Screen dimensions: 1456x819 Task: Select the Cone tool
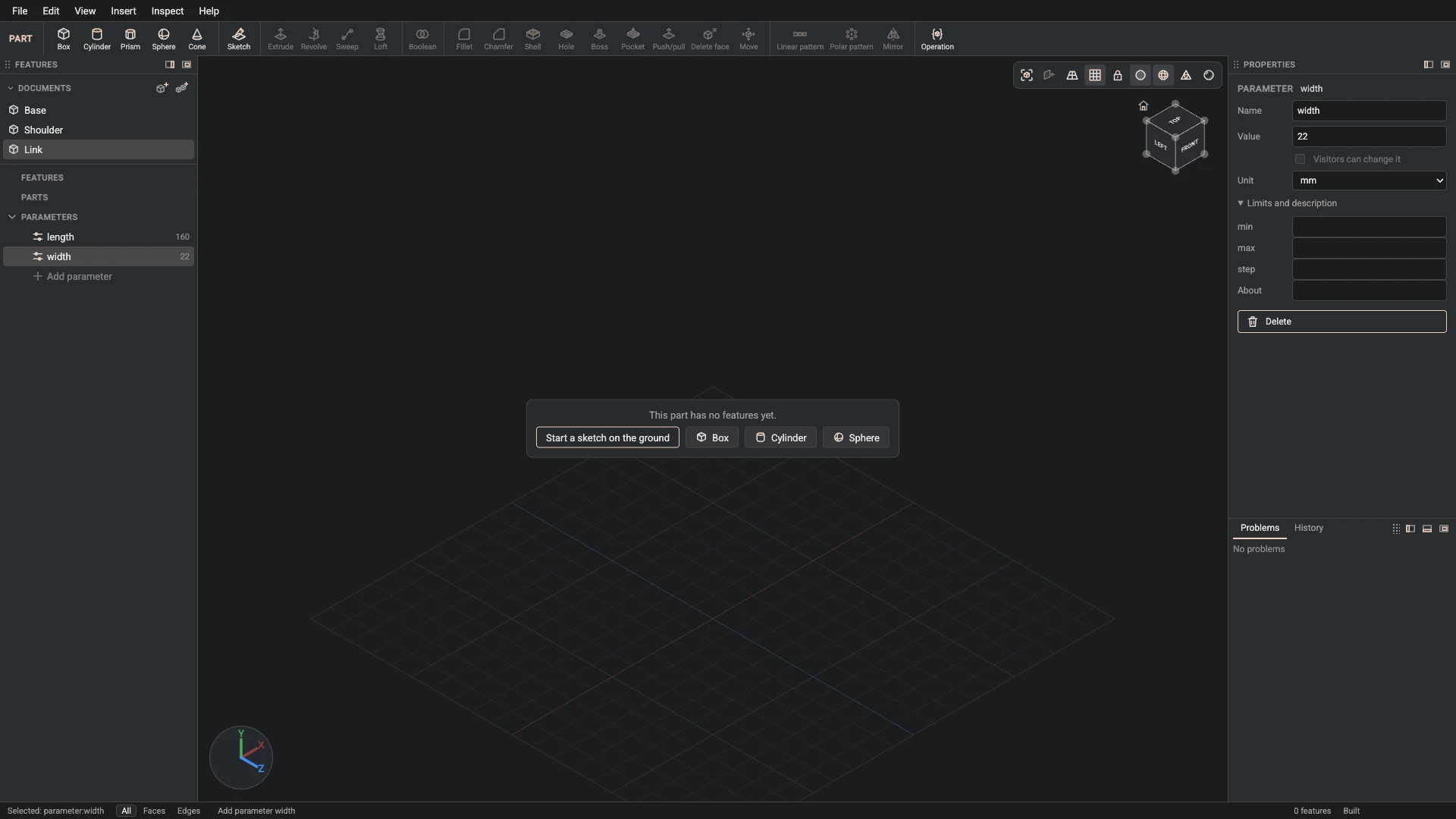pos(197,39)
